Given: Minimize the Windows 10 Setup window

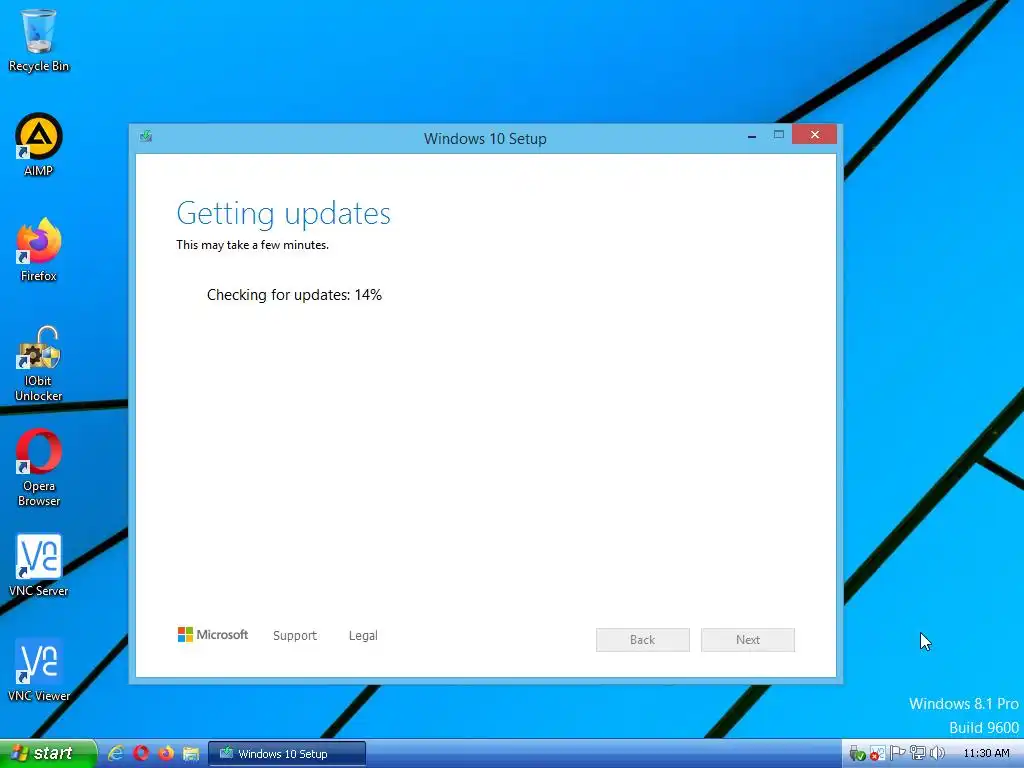Looking at the screenshot, I should [752, 135].
